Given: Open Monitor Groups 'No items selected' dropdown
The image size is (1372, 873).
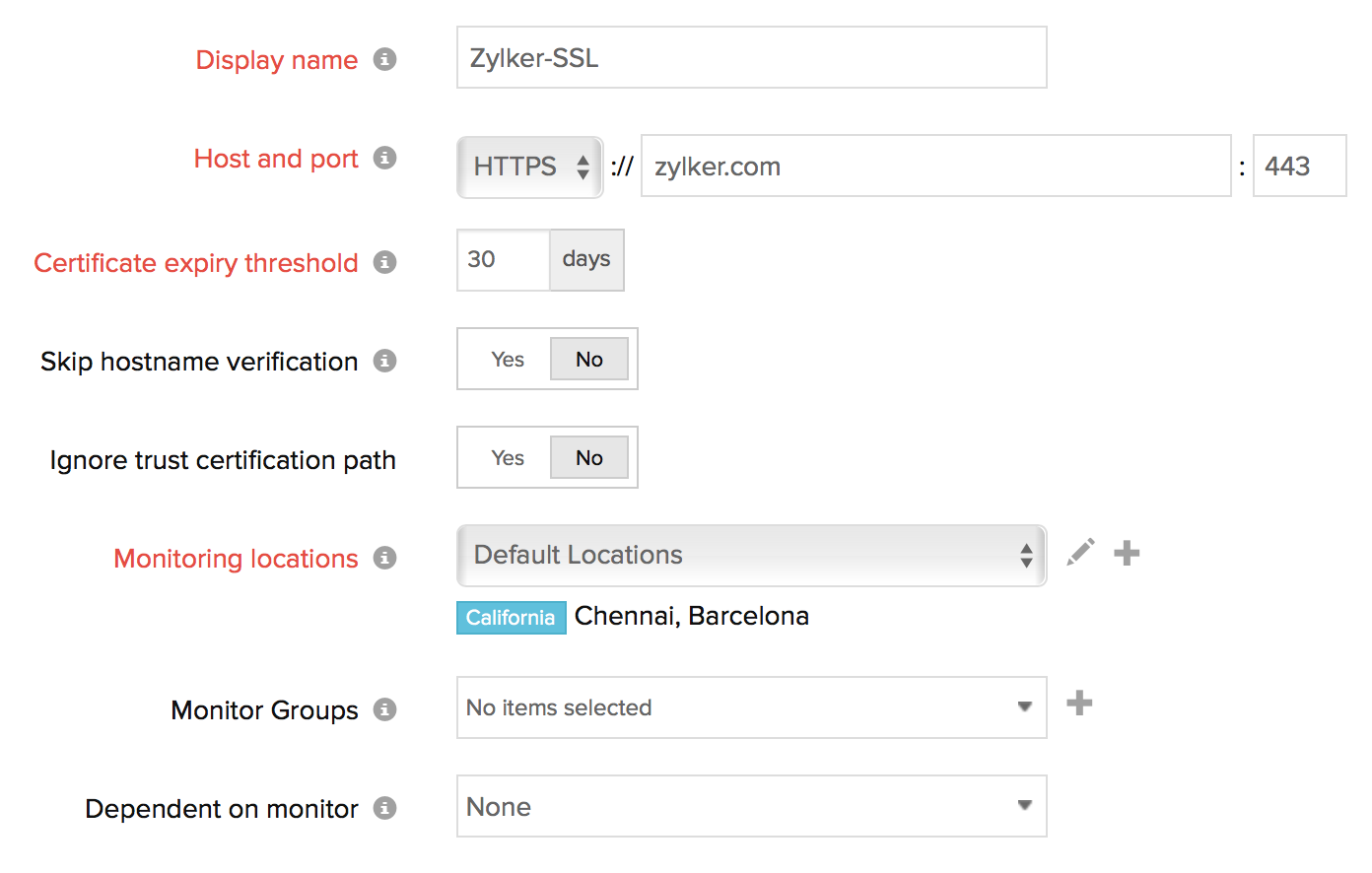Looking at the screenshot, I should tap(750, 707).
